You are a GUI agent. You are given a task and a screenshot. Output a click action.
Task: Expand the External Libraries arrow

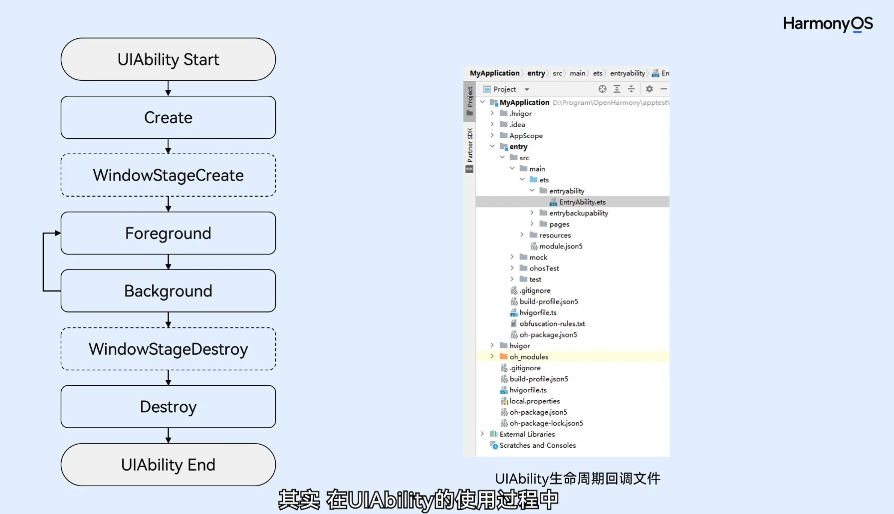pyautogui.click(x=482, y=434)
